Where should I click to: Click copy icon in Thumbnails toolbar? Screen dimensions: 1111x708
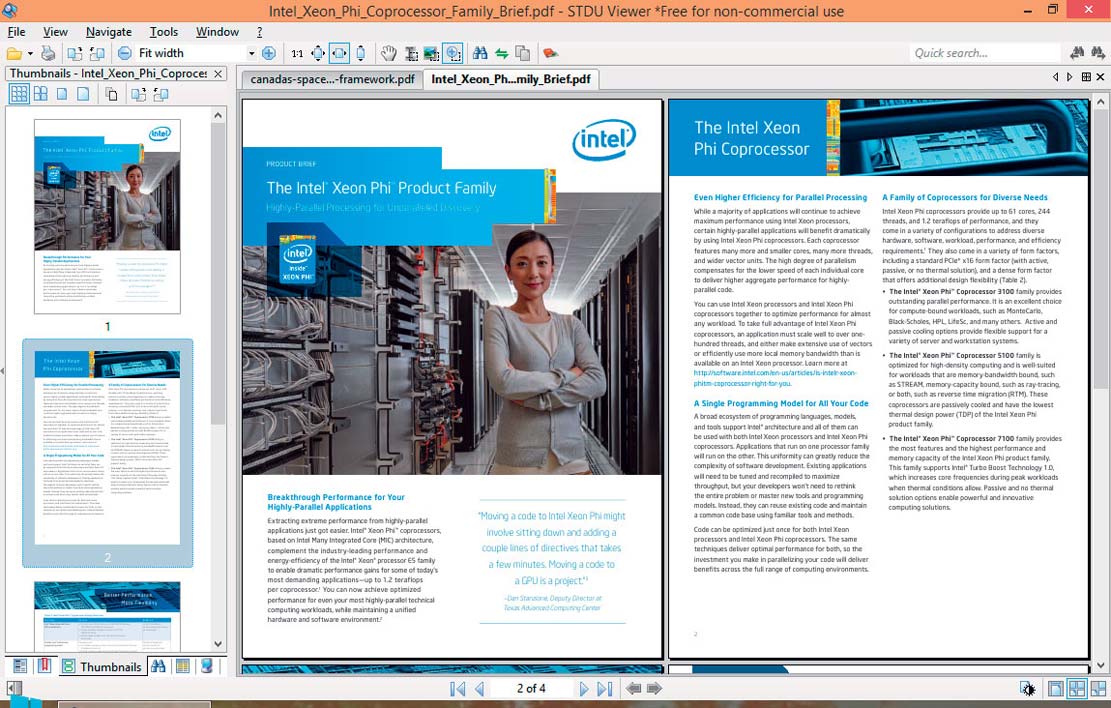[111, 94]
